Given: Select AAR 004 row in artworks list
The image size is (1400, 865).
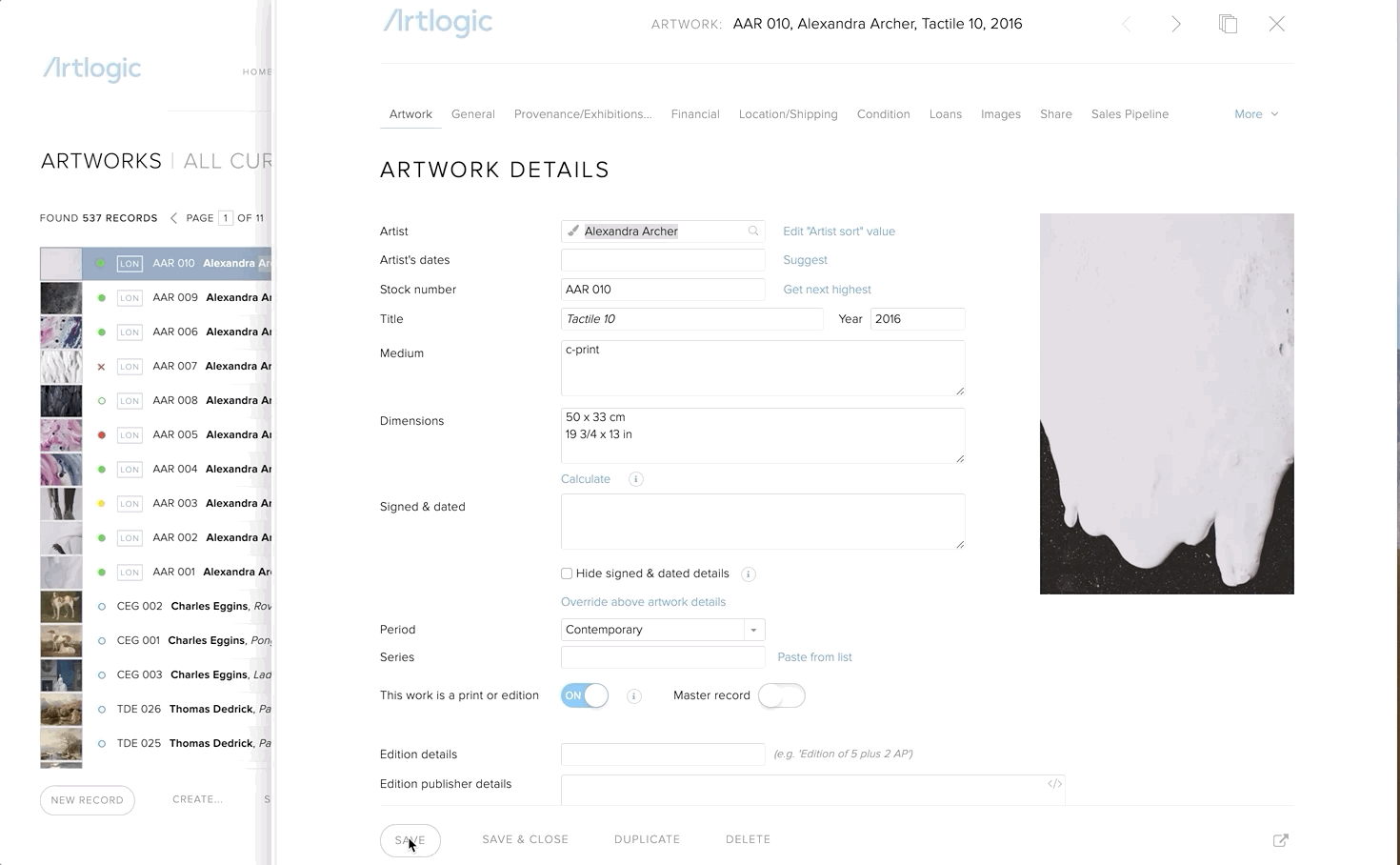Looking at the screenshot, I should tap(156, 470).
